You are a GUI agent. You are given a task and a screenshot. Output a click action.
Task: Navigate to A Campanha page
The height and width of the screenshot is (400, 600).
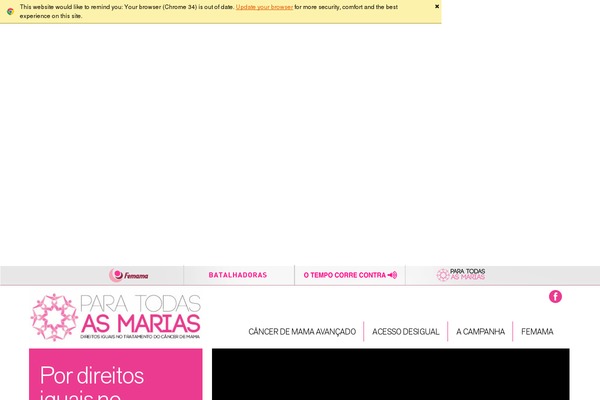pos(480,331)
